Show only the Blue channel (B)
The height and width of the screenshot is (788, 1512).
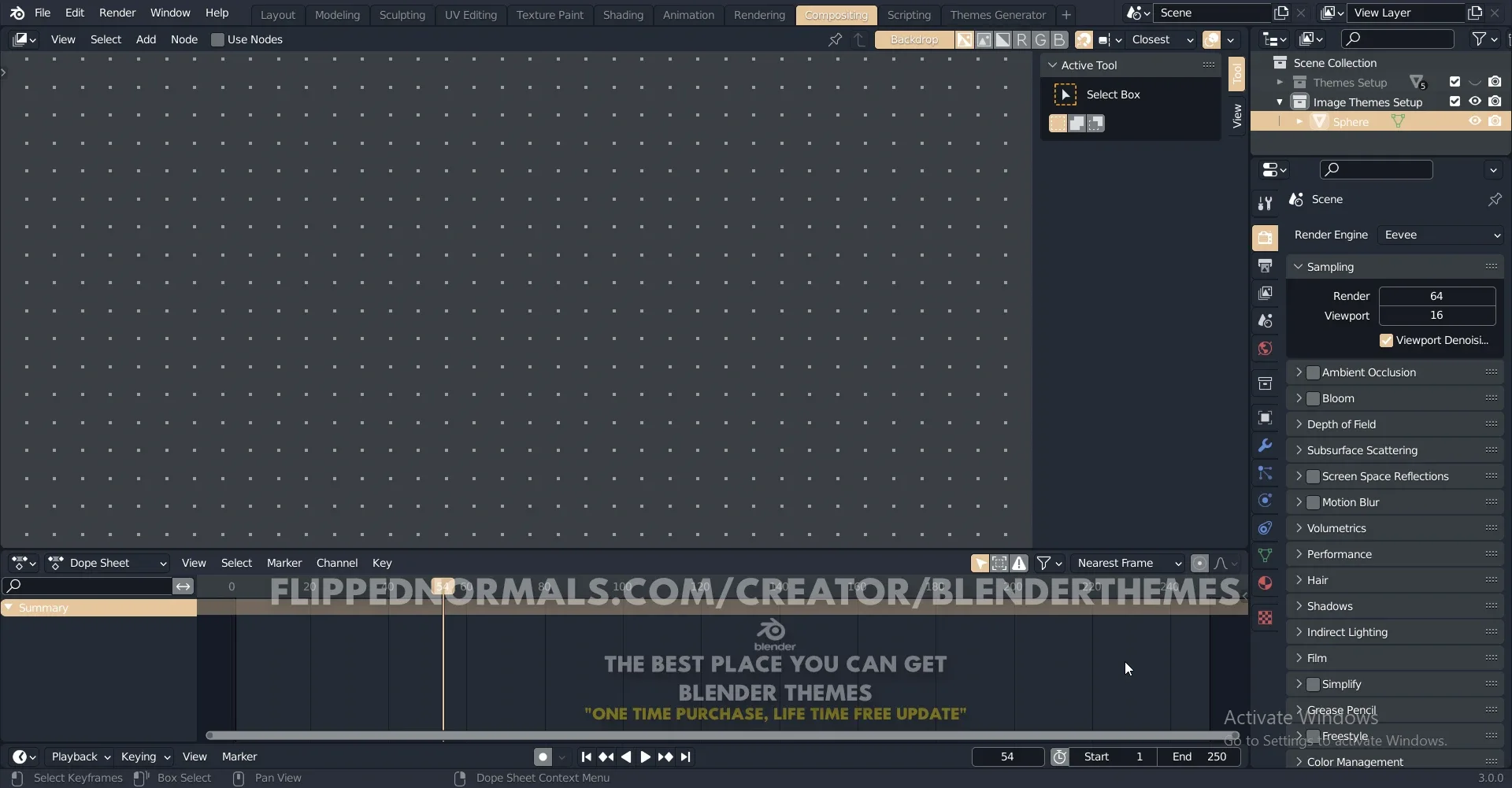[x=1059, y=39]
